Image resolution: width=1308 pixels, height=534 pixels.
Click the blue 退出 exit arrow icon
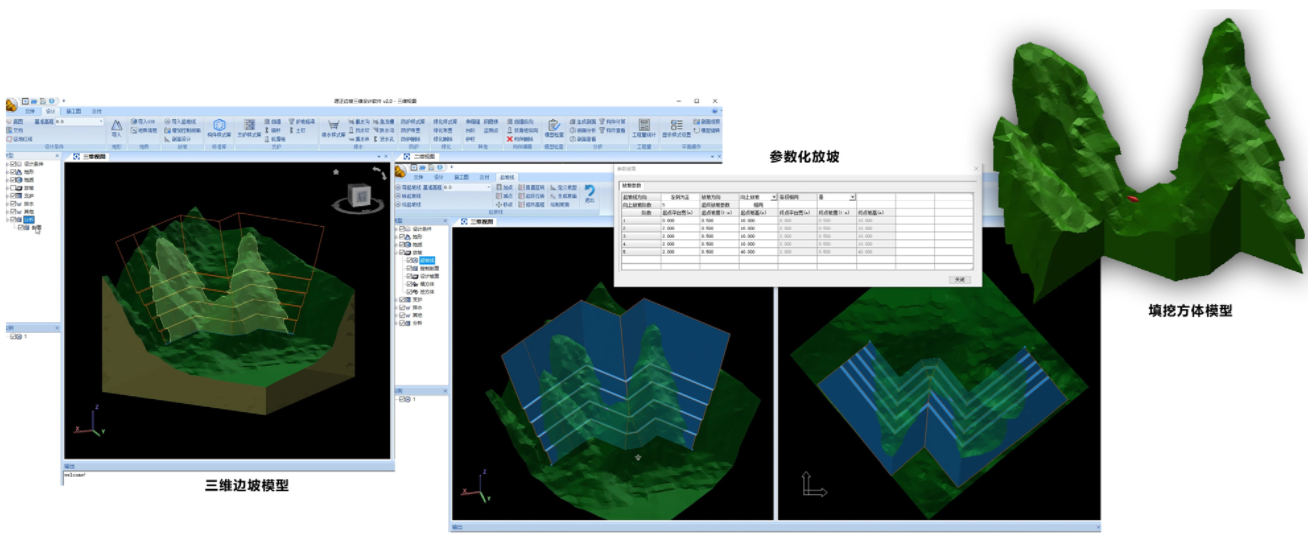pyautogui.click(x=589, y=192)
